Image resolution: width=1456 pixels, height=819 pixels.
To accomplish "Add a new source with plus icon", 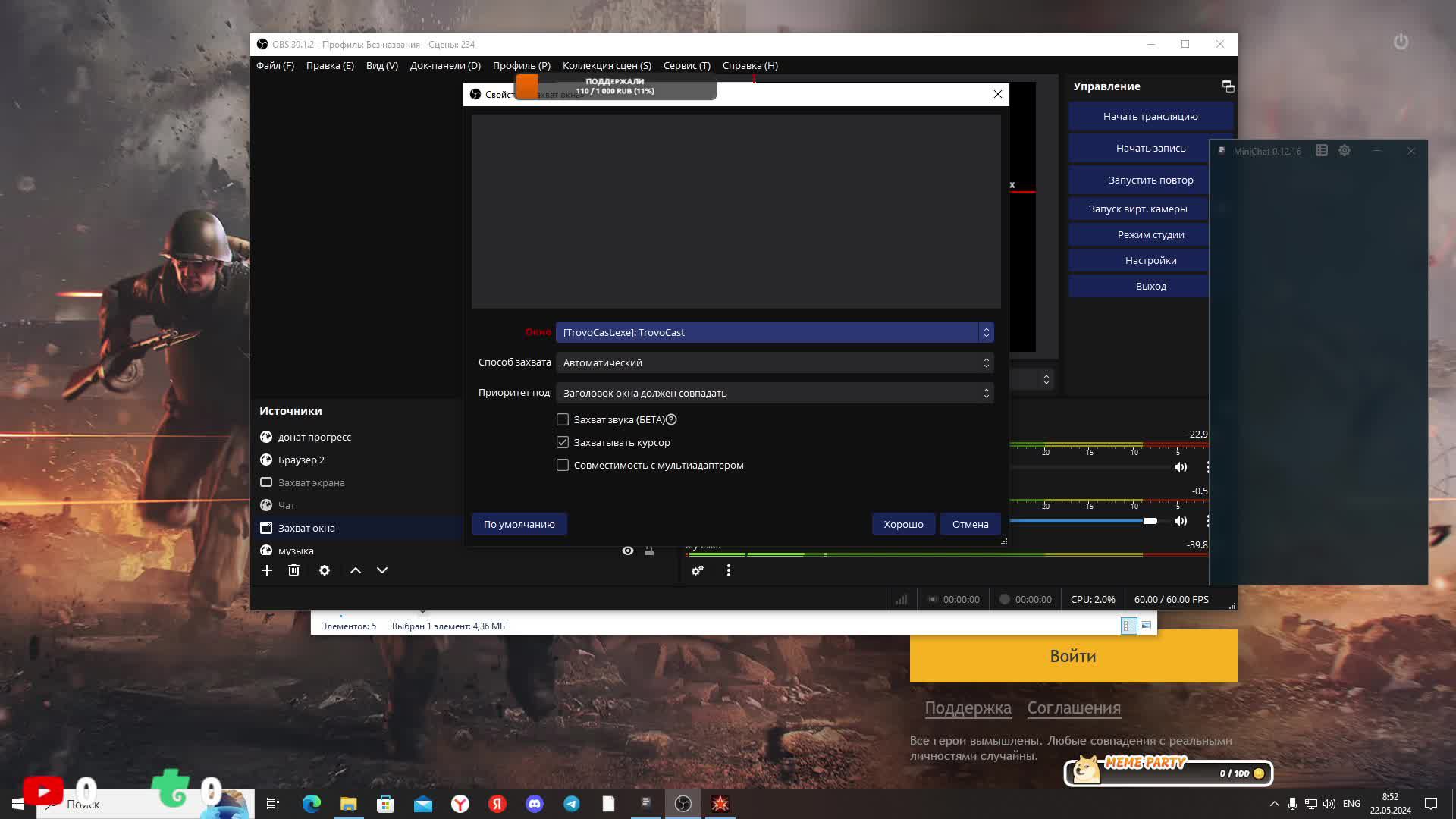I will [267, 570].
